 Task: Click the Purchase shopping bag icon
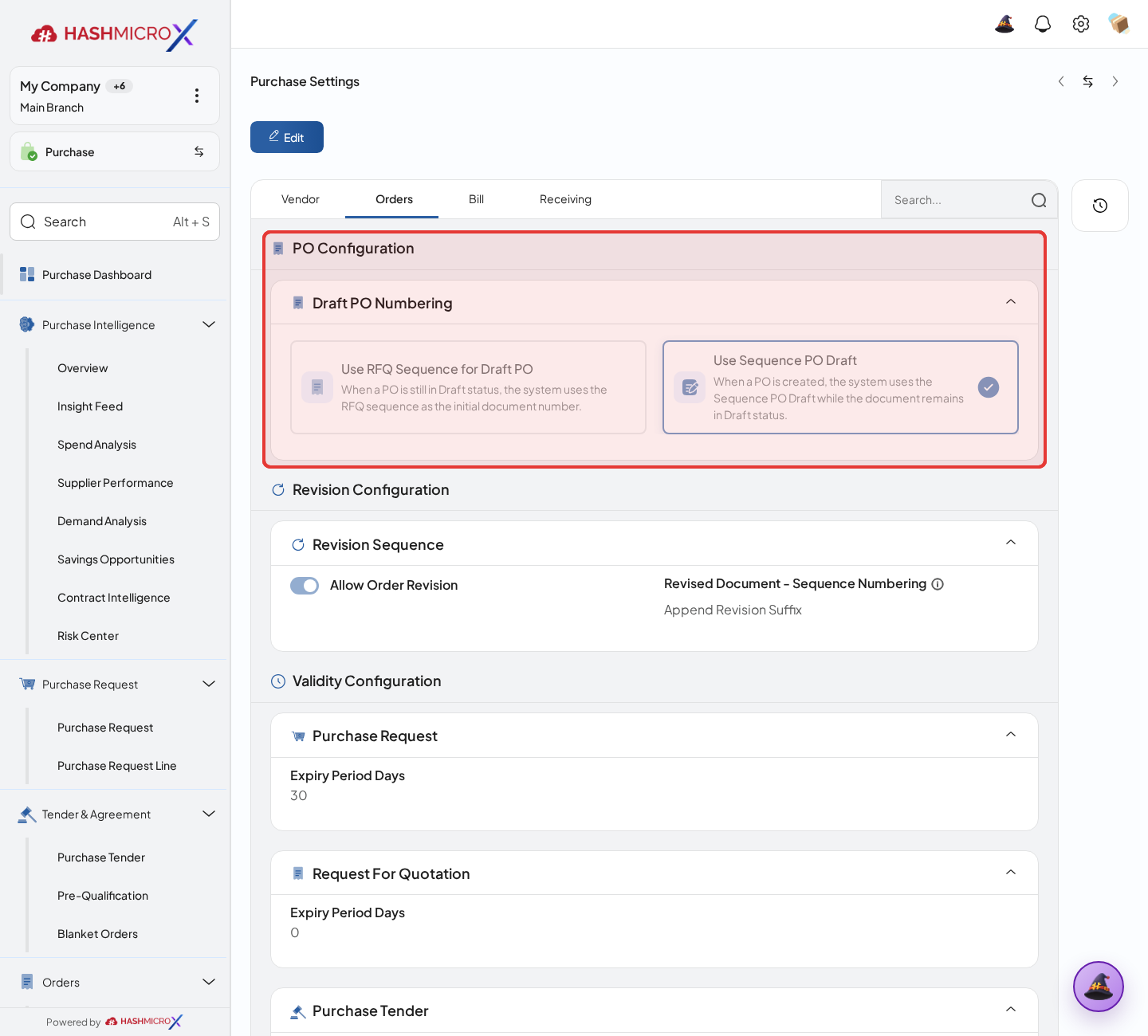click(x=29, y=151)
